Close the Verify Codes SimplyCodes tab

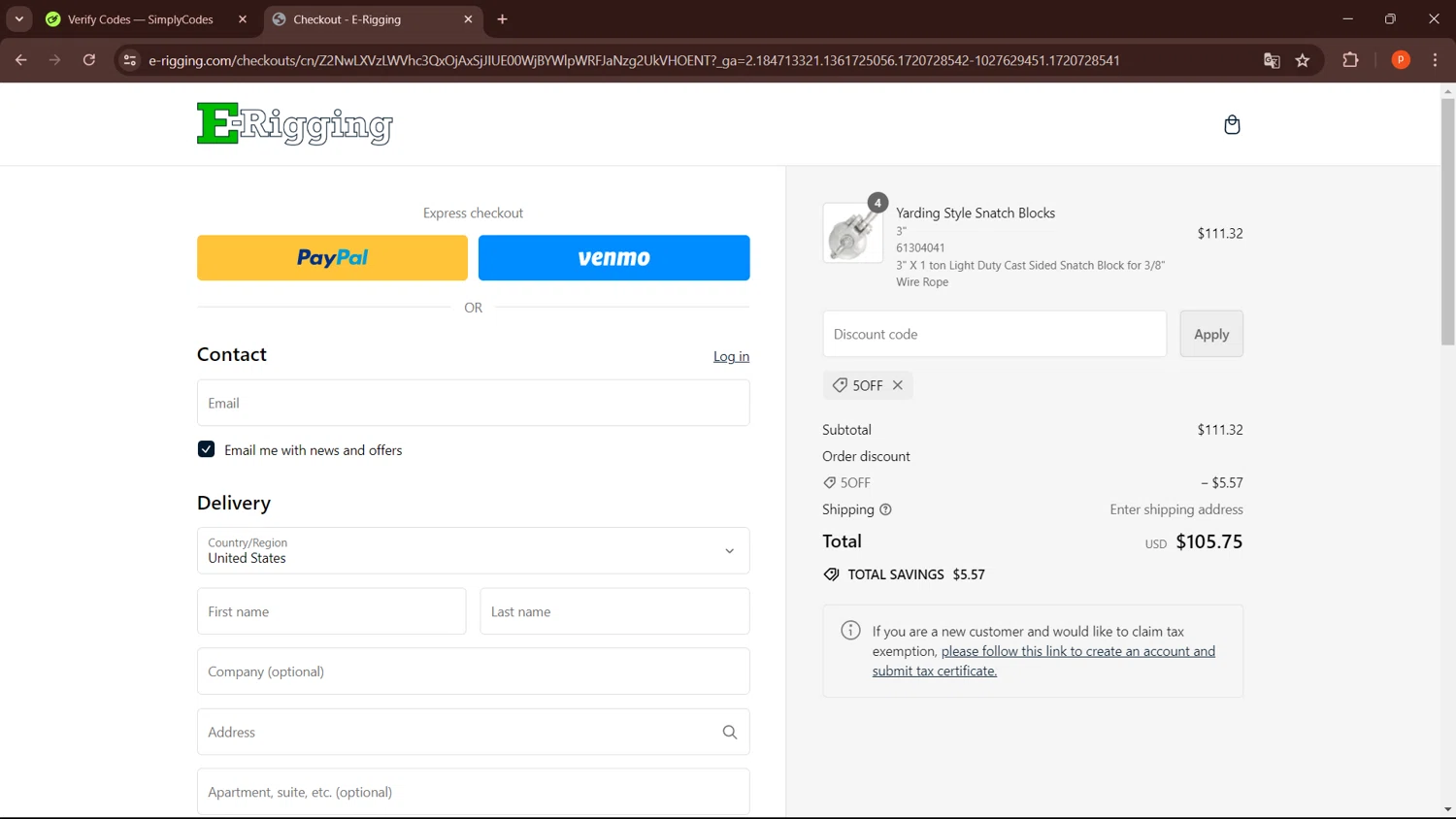[x=243, y=19]
